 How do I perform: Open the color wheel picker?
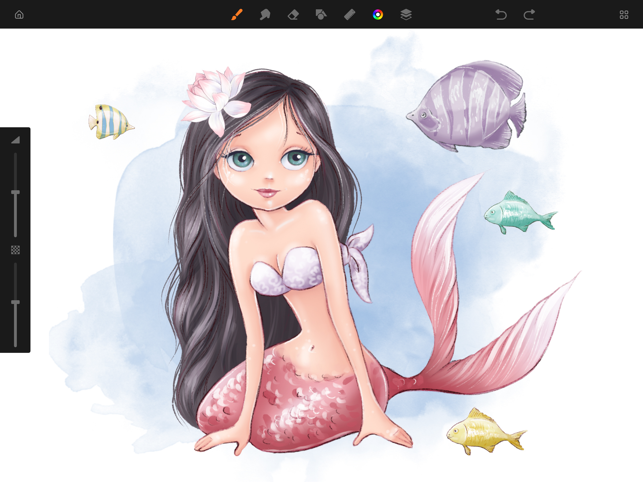(x=378, y=15)
